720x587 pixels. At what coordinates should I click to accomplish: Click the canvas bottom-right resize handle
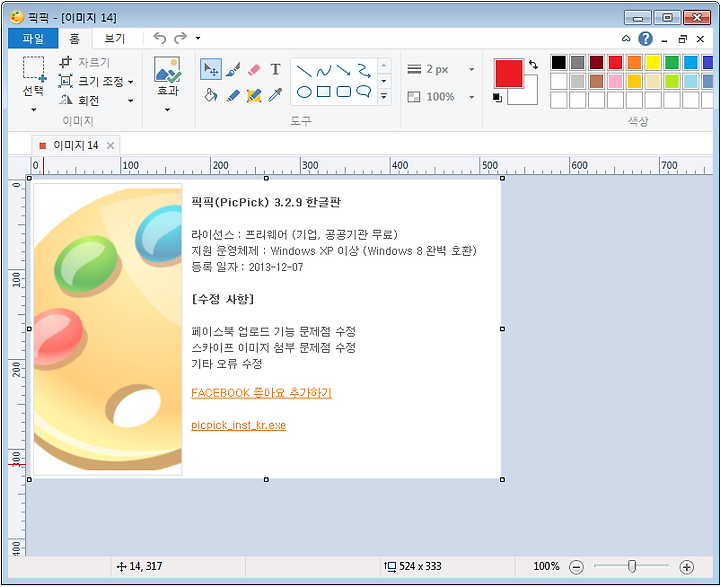(502, 480)
